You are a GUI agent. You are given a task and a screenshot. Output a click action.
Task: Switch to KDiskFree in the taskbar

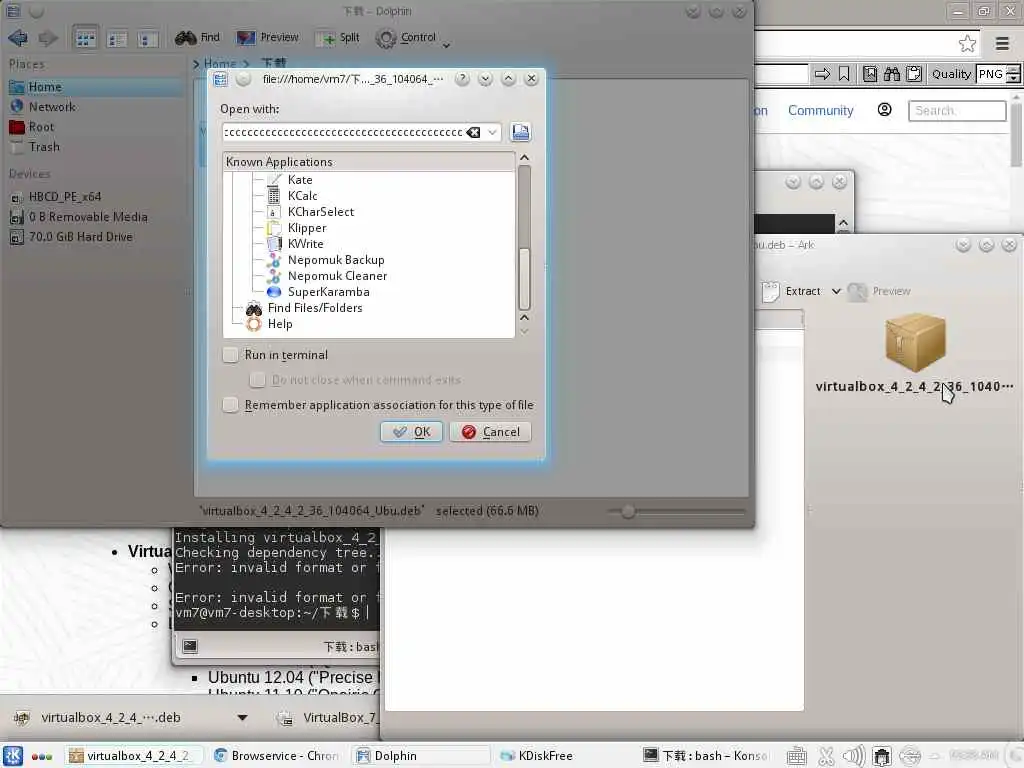point(536,756)
